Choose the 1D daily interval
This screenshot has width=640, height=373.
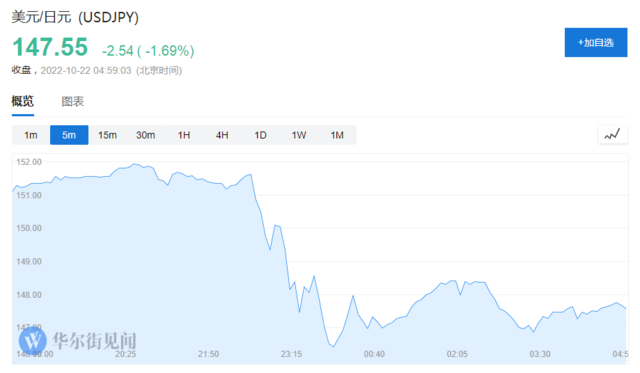click(x=260, y=135)
